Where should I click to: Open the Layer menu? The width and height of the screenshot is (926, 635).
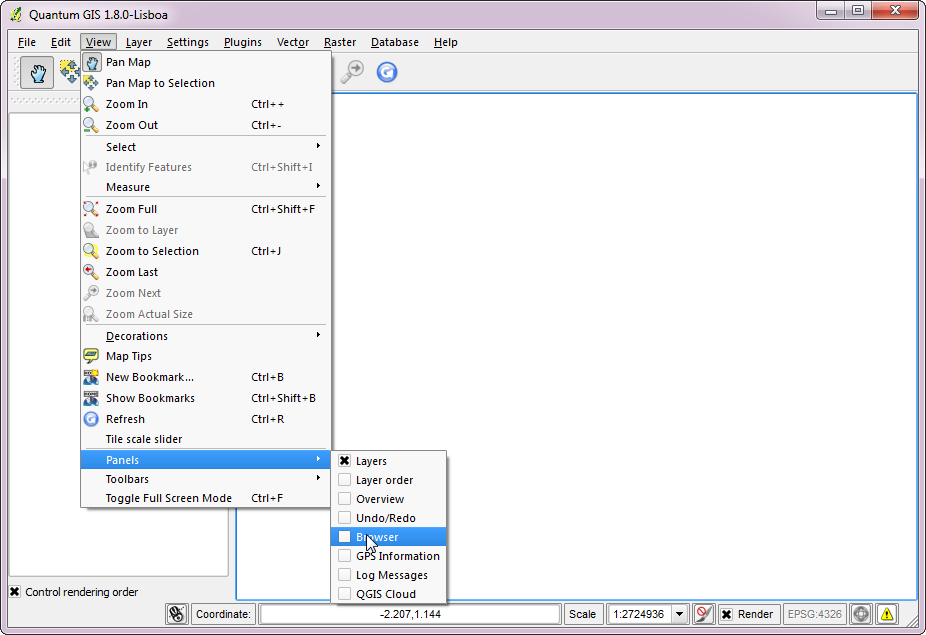(x=139, y=42)
